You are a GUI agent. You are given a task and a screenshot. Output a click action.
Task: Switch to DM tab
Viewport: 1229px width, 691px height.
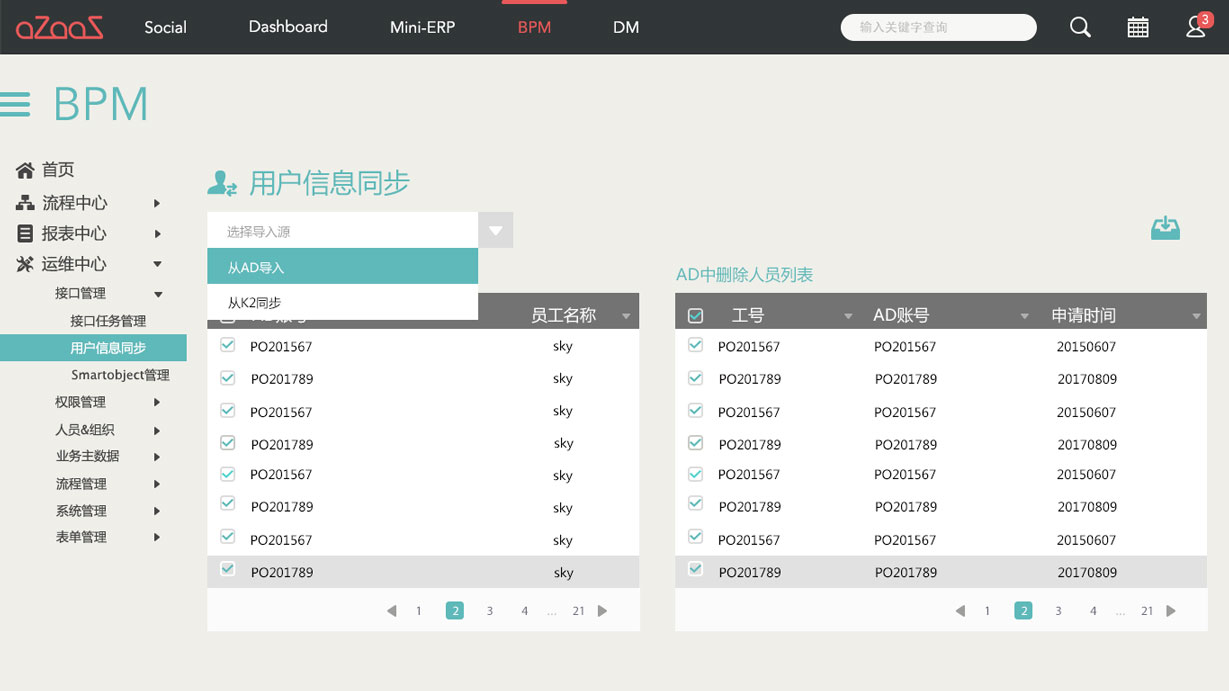pos(626,27)
